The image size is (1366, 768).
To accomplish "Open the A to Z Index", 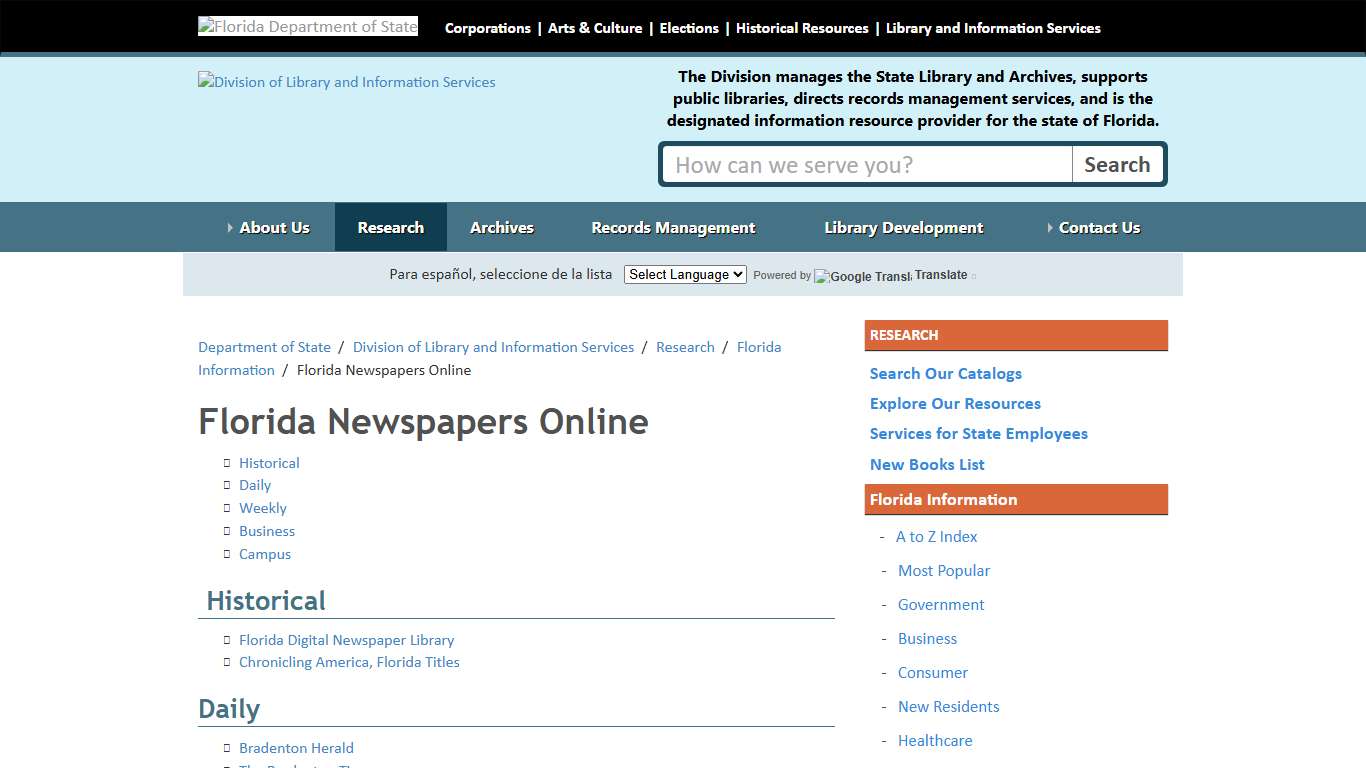I will [936, 536].
